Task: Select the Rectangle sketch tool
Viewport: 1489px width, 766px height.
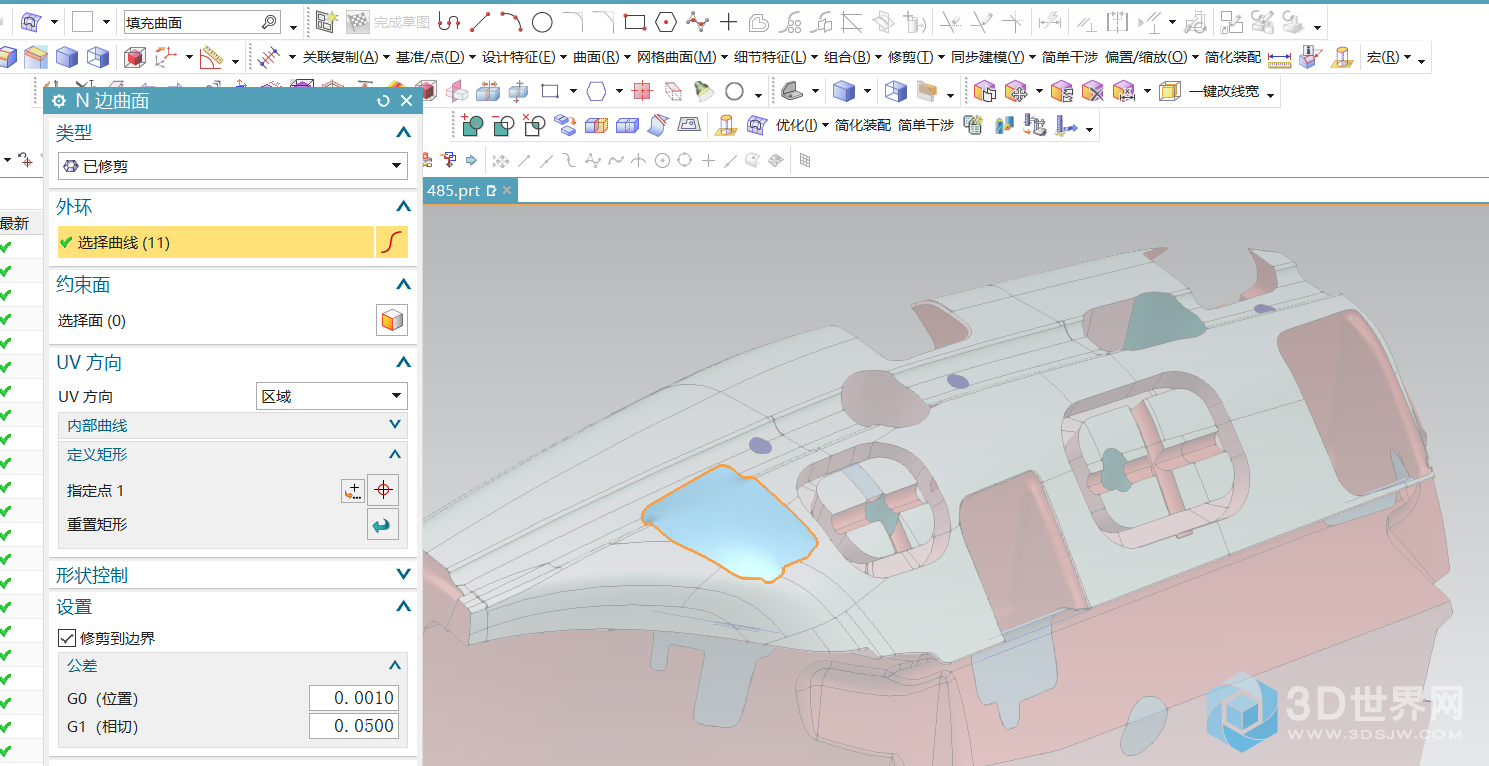Action: coord(634,21)
